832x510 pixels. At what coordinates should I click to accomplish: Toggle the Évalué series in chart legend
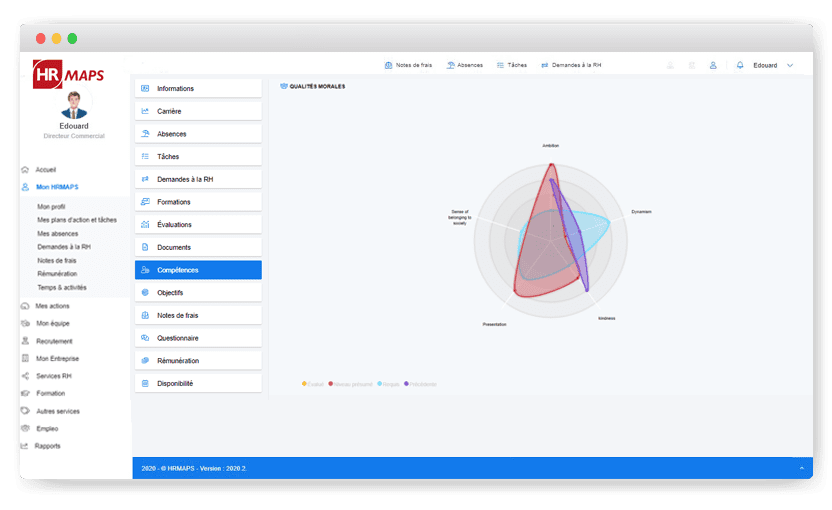pyautogui.click(x=312, y=383)
